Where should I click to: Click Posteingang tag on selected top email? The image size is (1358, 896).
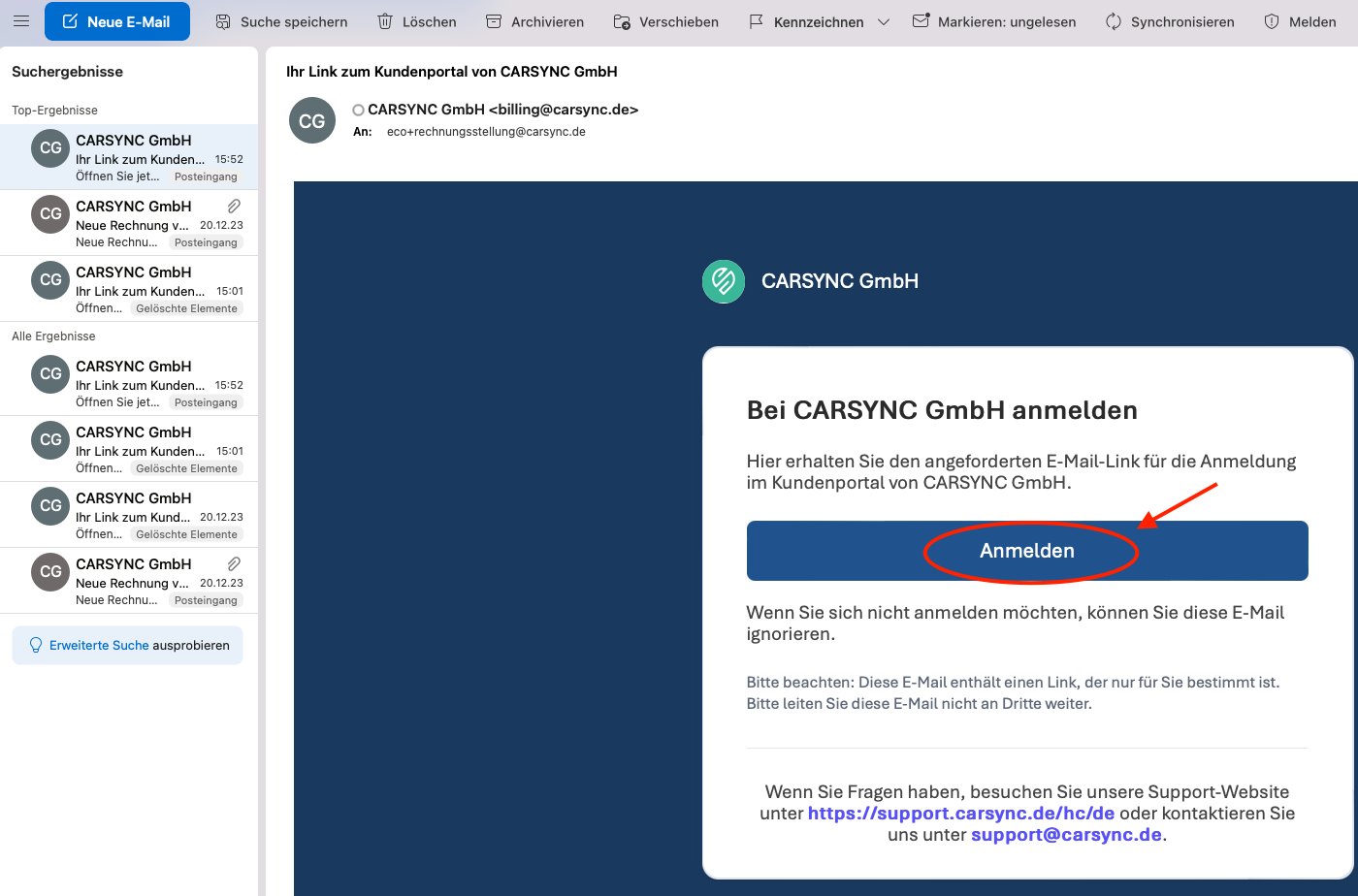[x=206, y=176]
